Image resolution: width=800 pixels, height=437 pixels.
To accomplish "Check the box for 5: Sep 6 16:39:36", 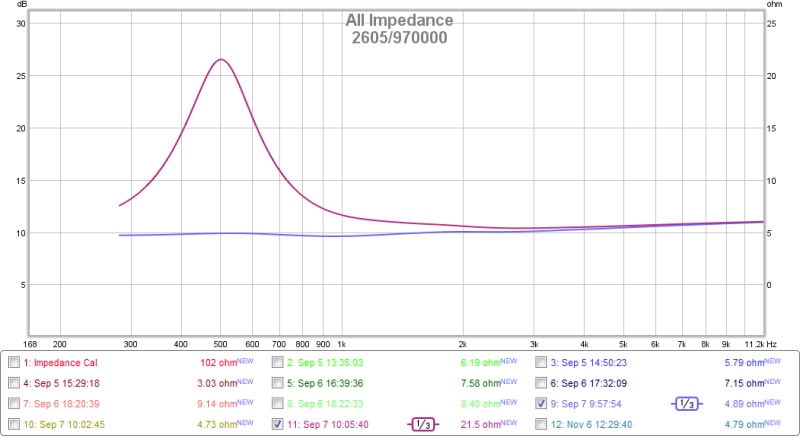I will (279, 383).
